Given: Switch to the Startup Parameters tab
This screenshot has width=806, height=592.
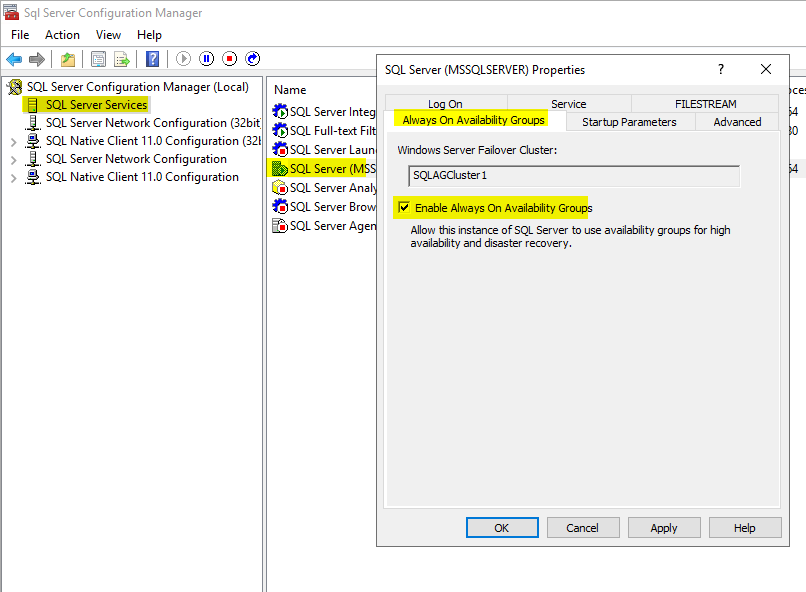Looking at the screenshot, I should point(629,122).
